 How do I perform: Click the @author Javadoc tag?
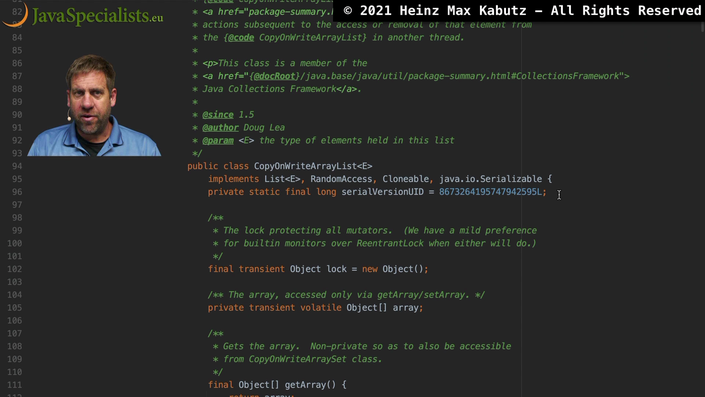click(x=220, y=128)
